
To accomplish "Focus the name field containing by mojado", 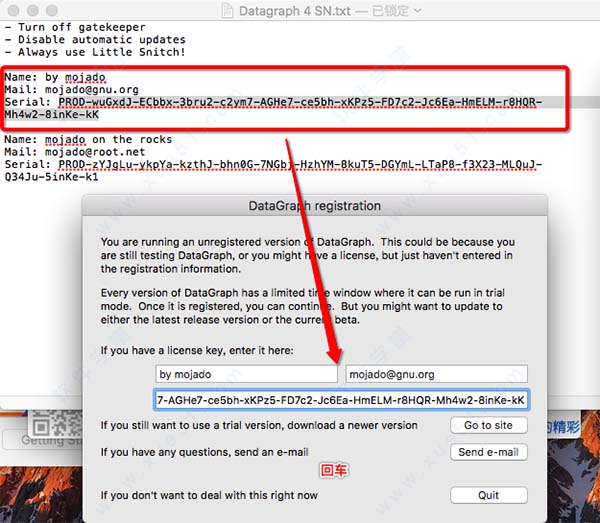I will coord(246,374).
